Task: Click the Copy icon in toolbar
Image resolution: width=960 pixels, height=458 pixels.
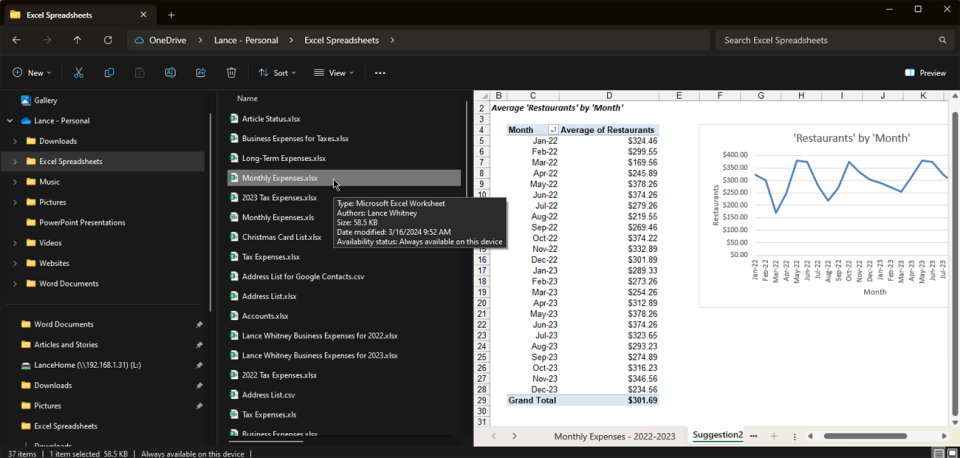Action: (x=109, y=73)
